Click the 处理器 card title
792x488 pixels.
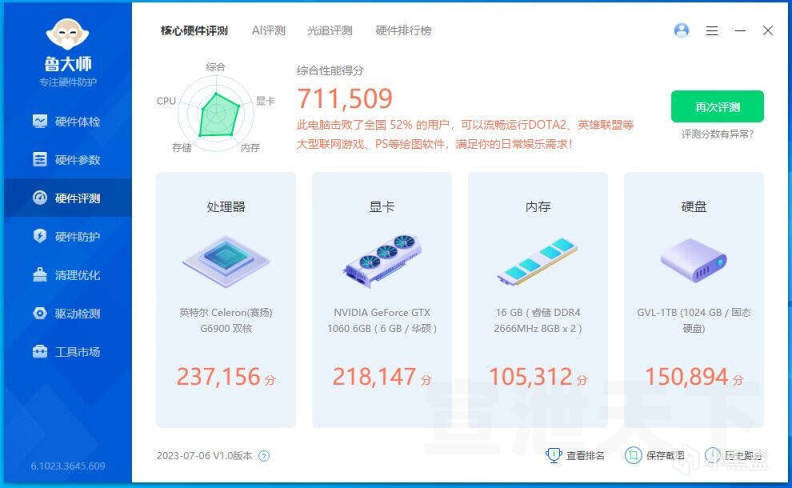click(226, 207)
